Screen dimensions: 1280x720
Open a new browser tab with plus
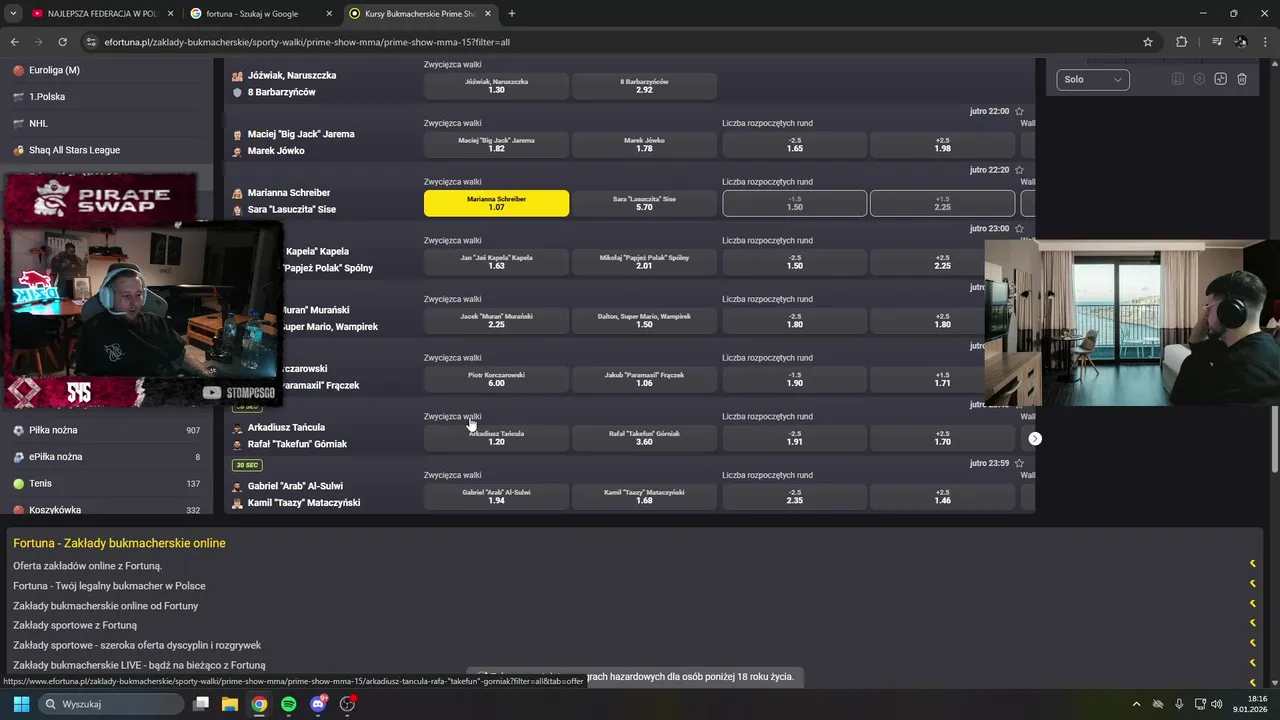tap(512, 14)
